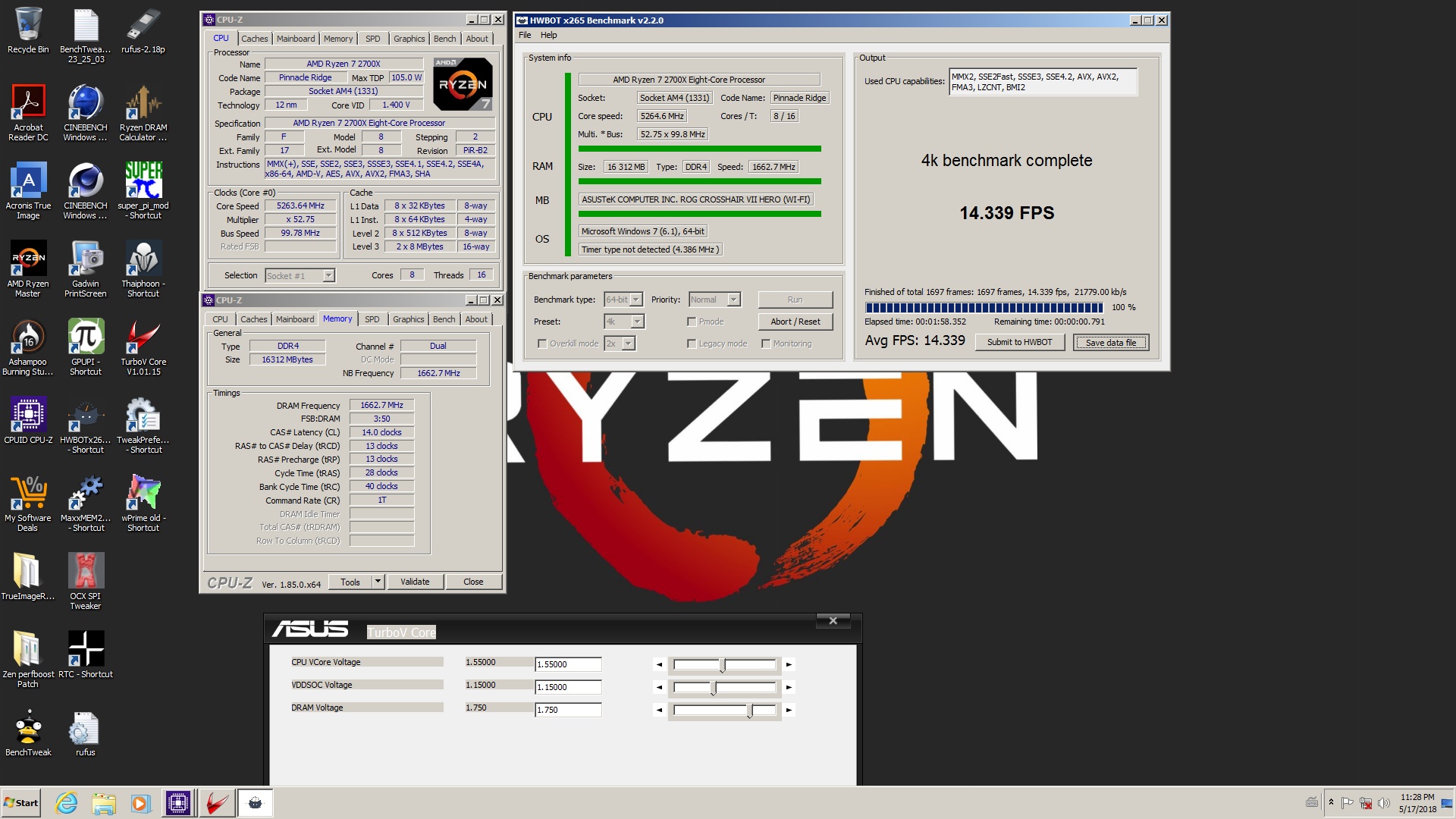Open Help menu in HWBOT x265
This screenshot has height=819, width=1456.
pos(548,35)
